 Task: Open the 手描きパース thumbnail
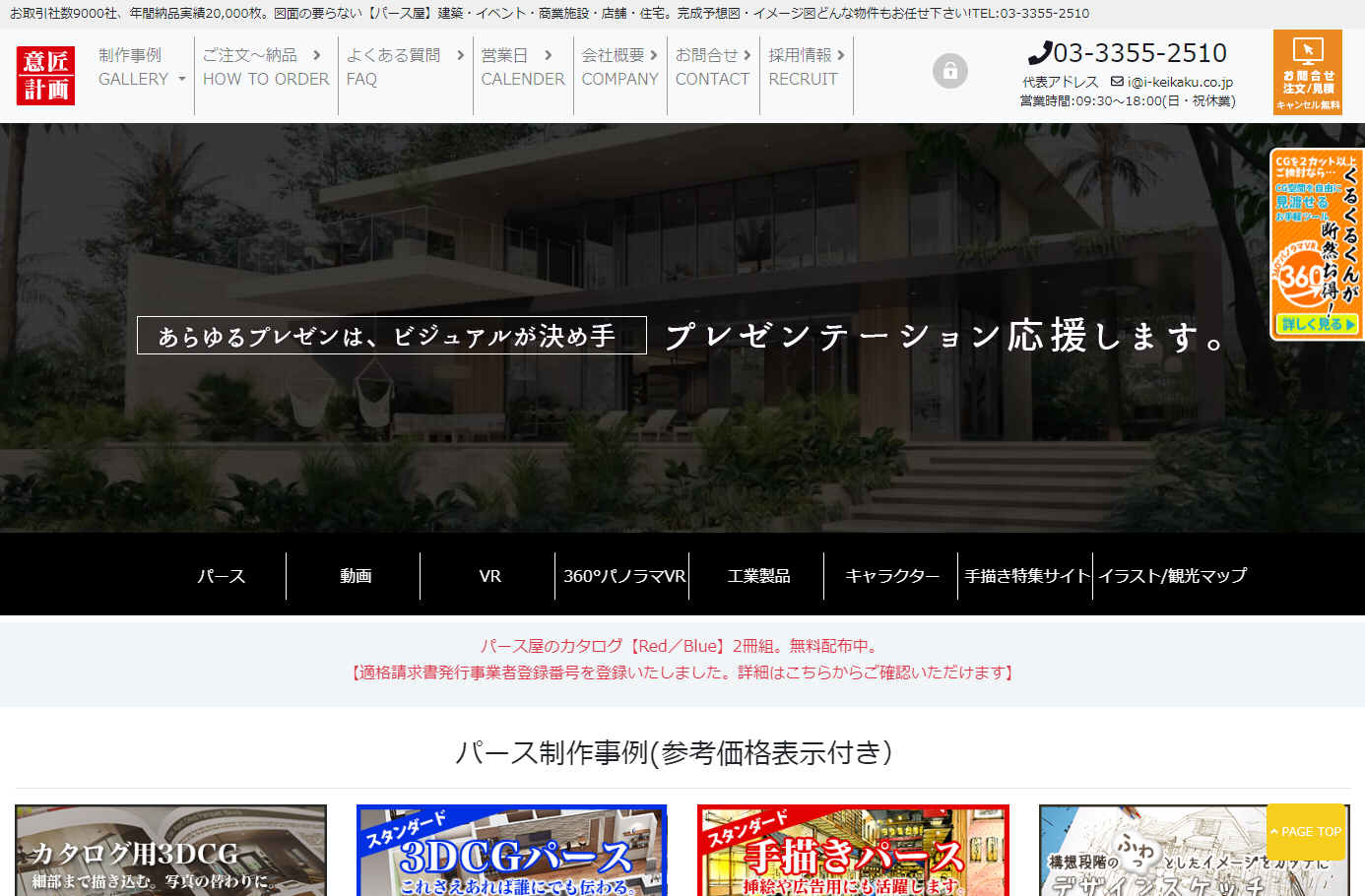(x=853, y=851)
